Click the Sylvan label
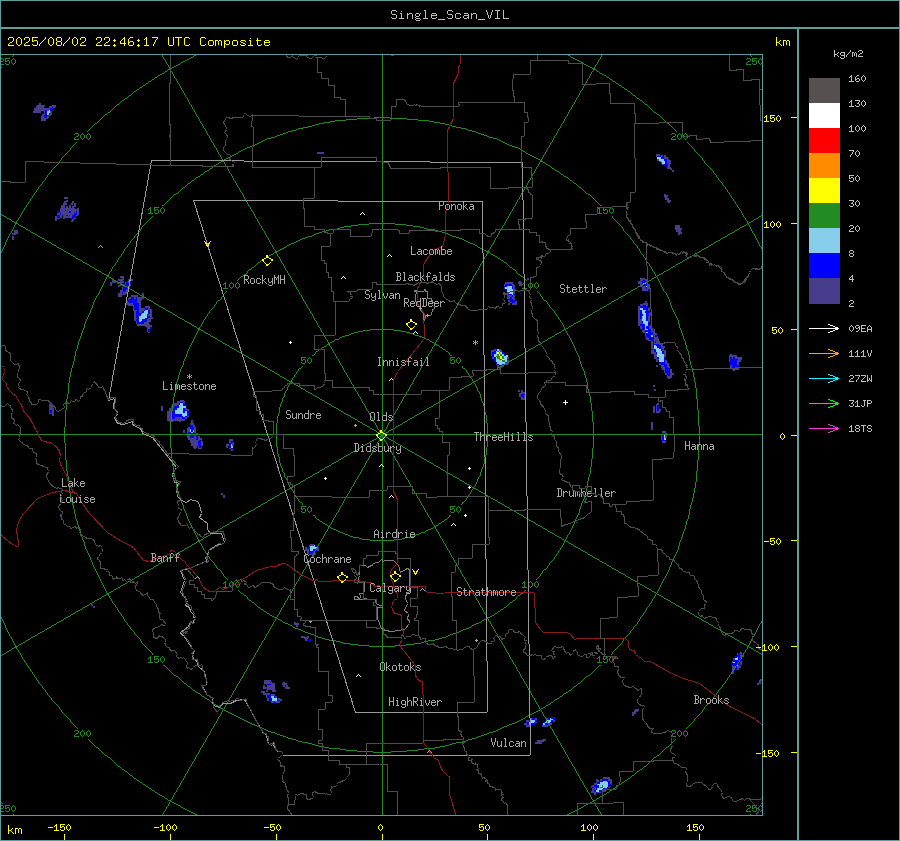This screenshot has width=900, height=841. click(x=382, y=295)
